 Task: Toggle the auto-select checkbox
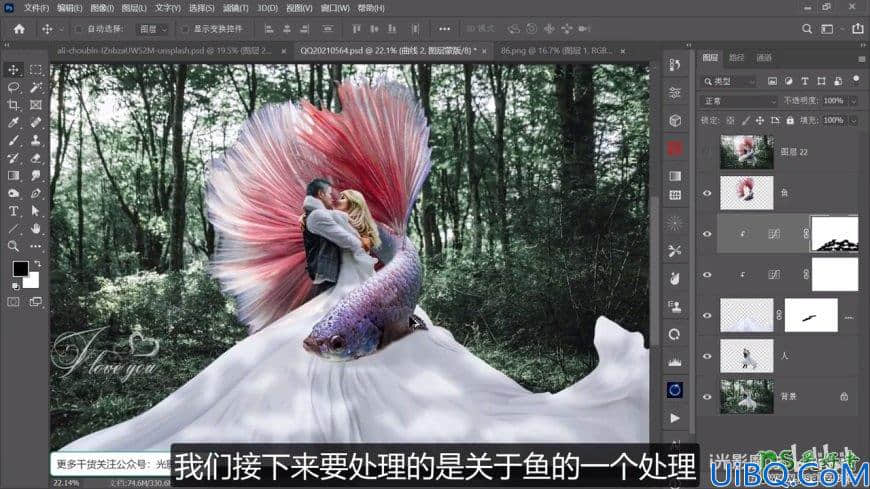(78, 29)
